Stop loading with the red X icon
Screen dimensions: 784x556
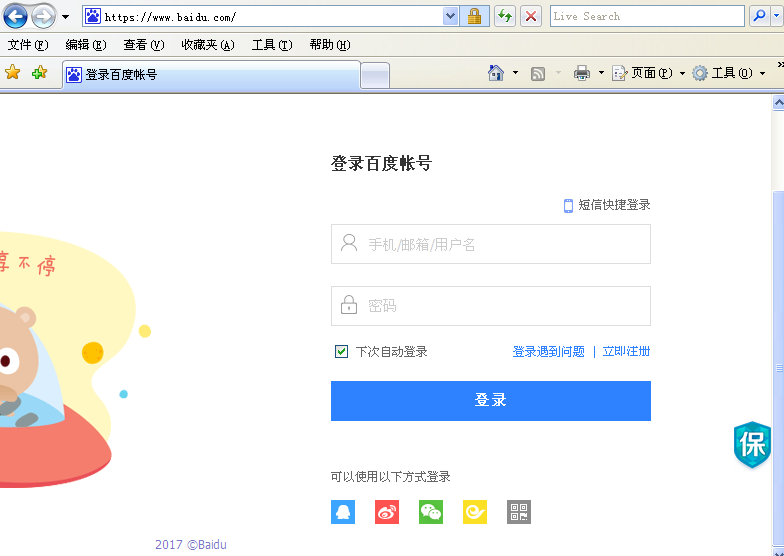tap(531, 16)
